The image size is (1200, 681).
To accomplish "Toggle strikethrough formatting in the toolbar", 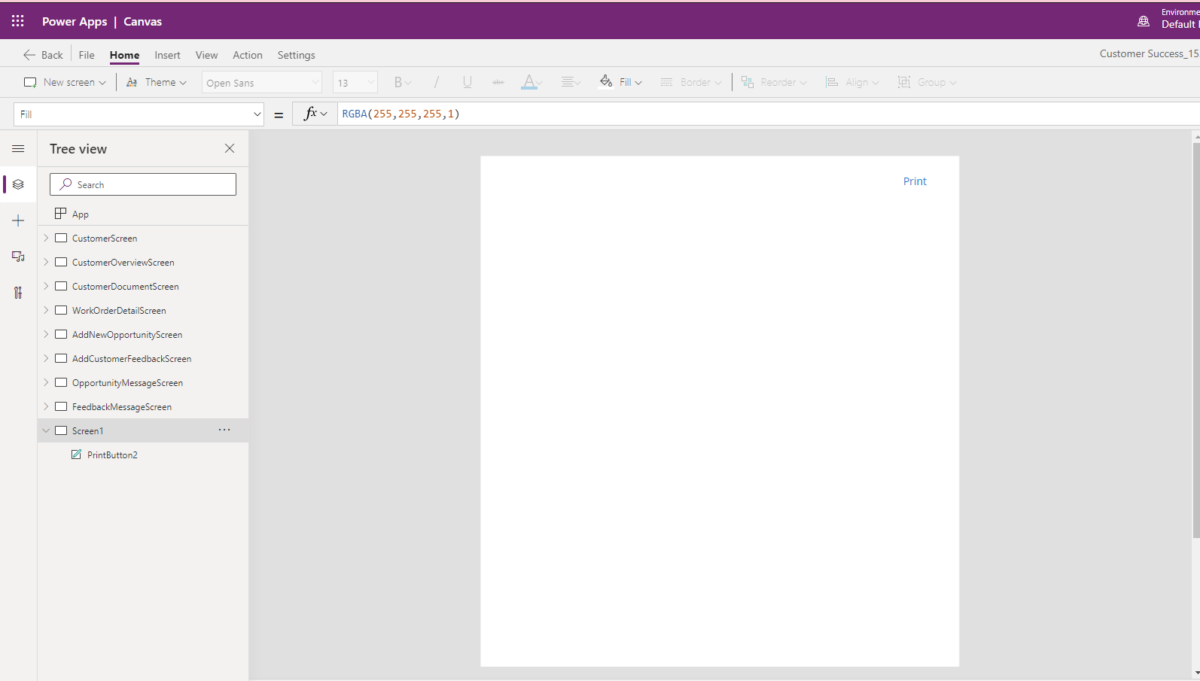I will [498, 82].
